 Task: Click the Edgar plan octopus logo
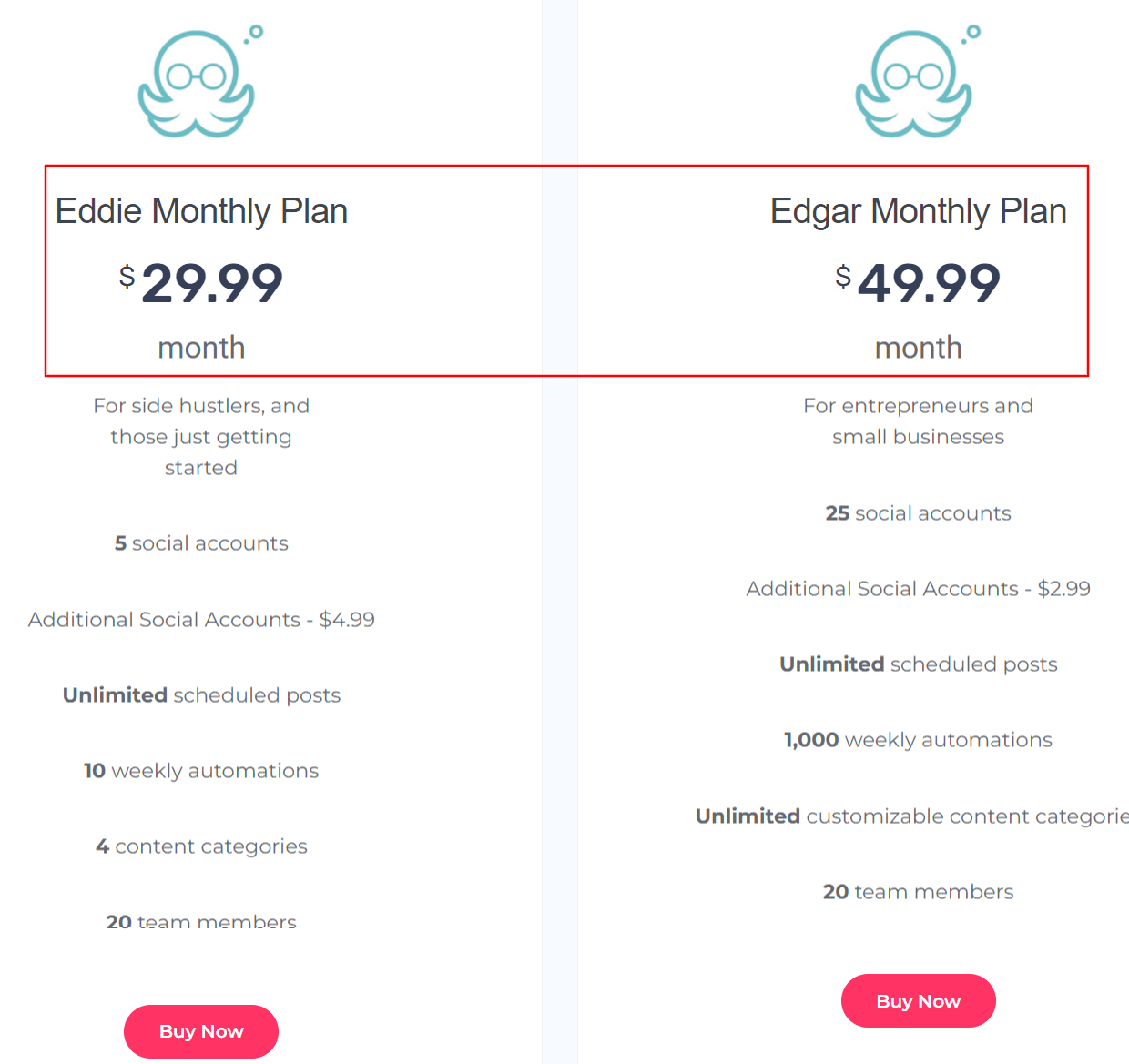point(914,83)
